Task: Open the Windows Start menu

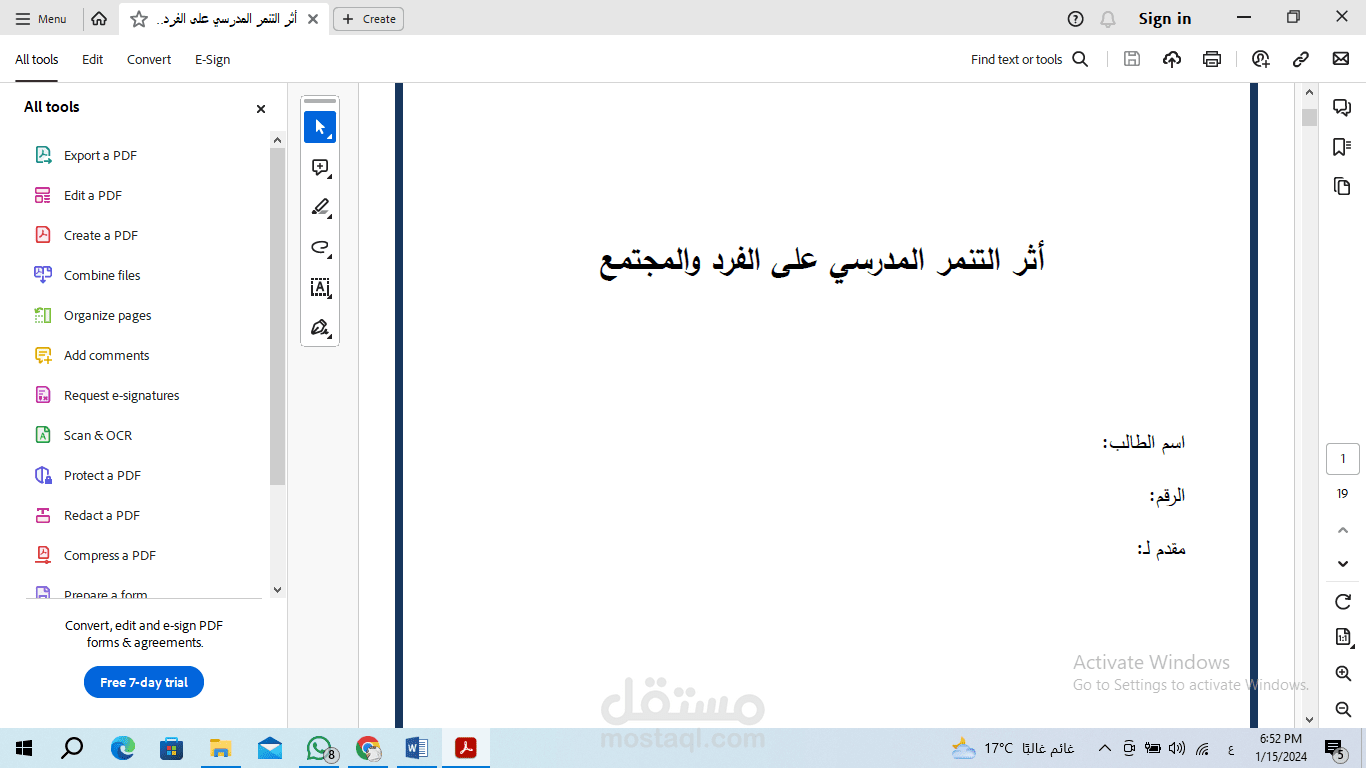Action: pyautogui.click(x=24, y=748)
